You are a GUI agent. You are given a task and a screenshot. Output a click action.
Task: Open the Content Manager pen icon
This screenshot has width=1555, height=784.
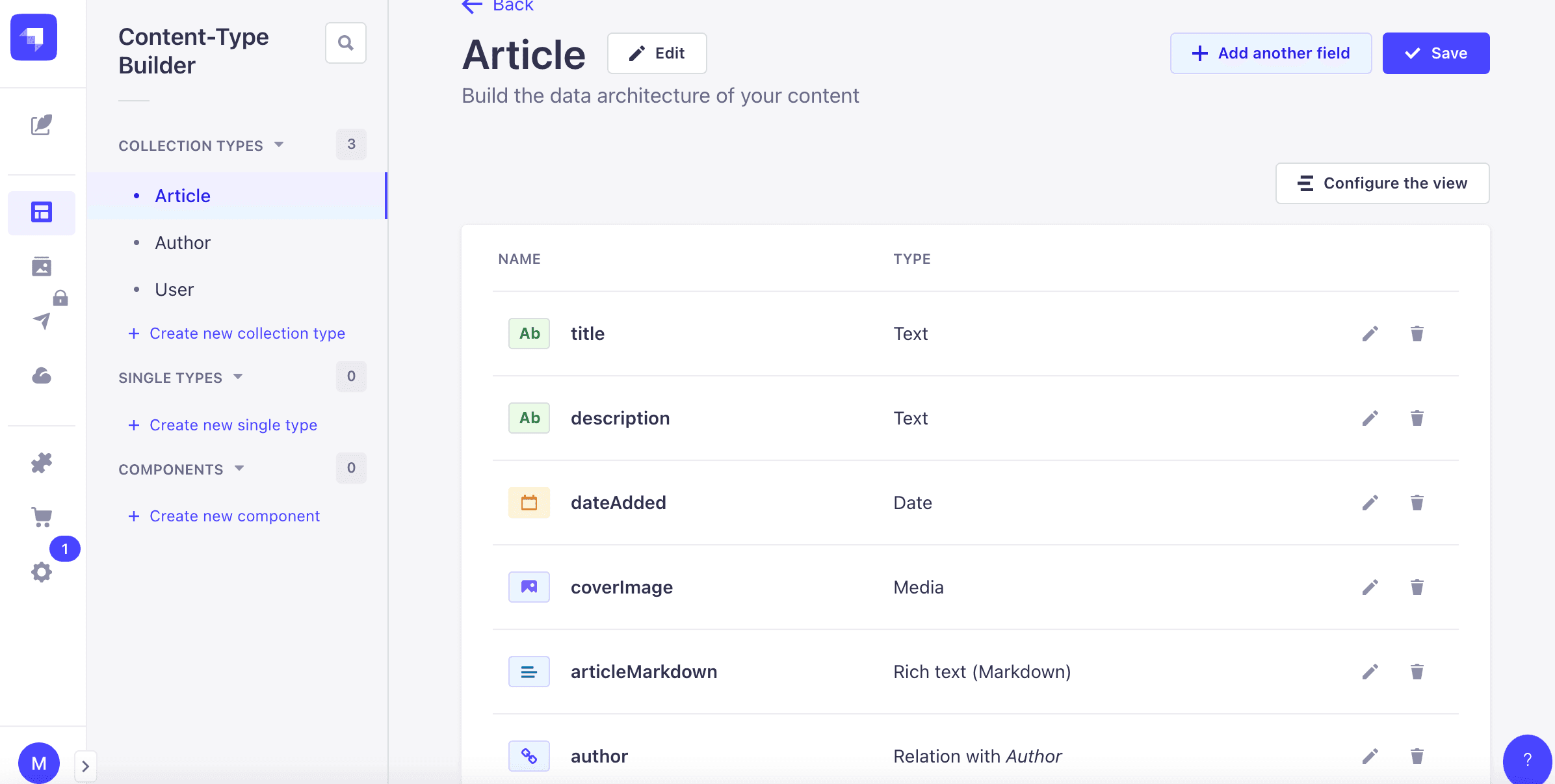pyautogui.click(x=42, y=125)
